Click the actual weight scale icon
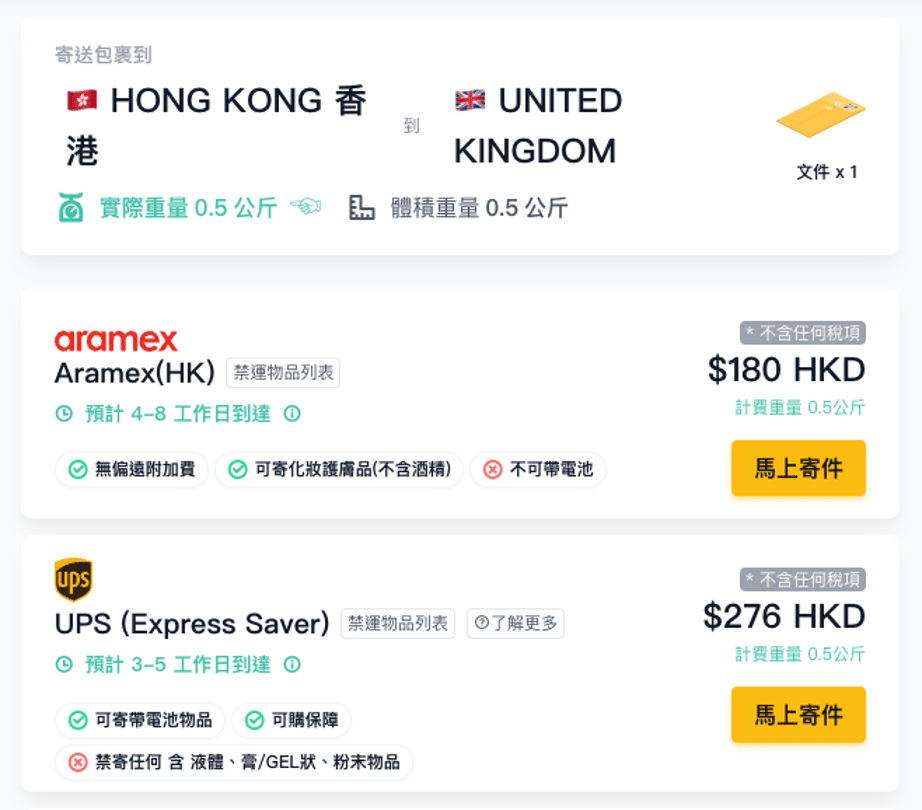922x810 pixels. coord(71,208)
